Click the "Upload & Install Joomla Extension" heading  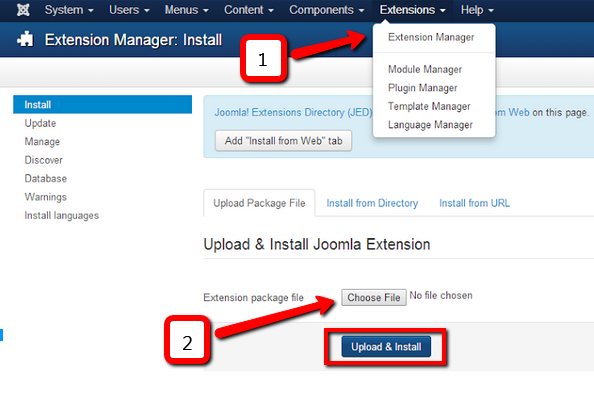click(x=317, y=244)
